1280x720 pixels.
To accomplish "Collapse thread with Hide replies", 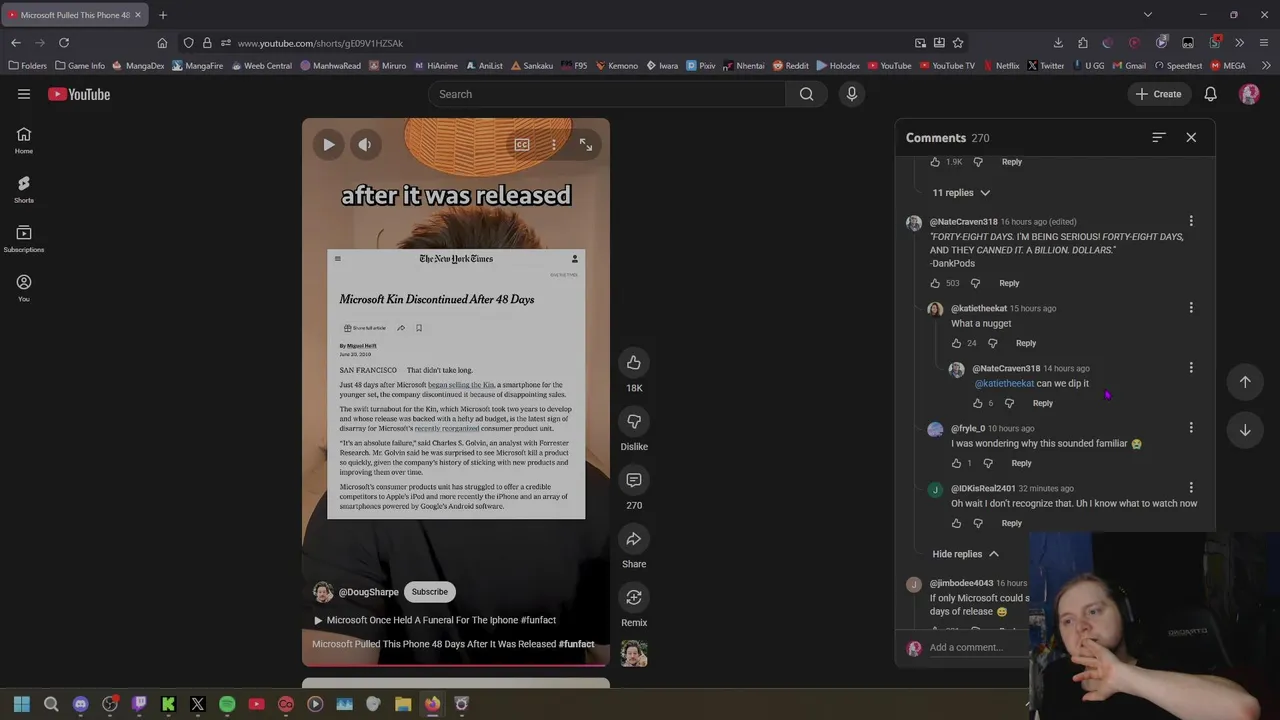I will pos(965,554).
